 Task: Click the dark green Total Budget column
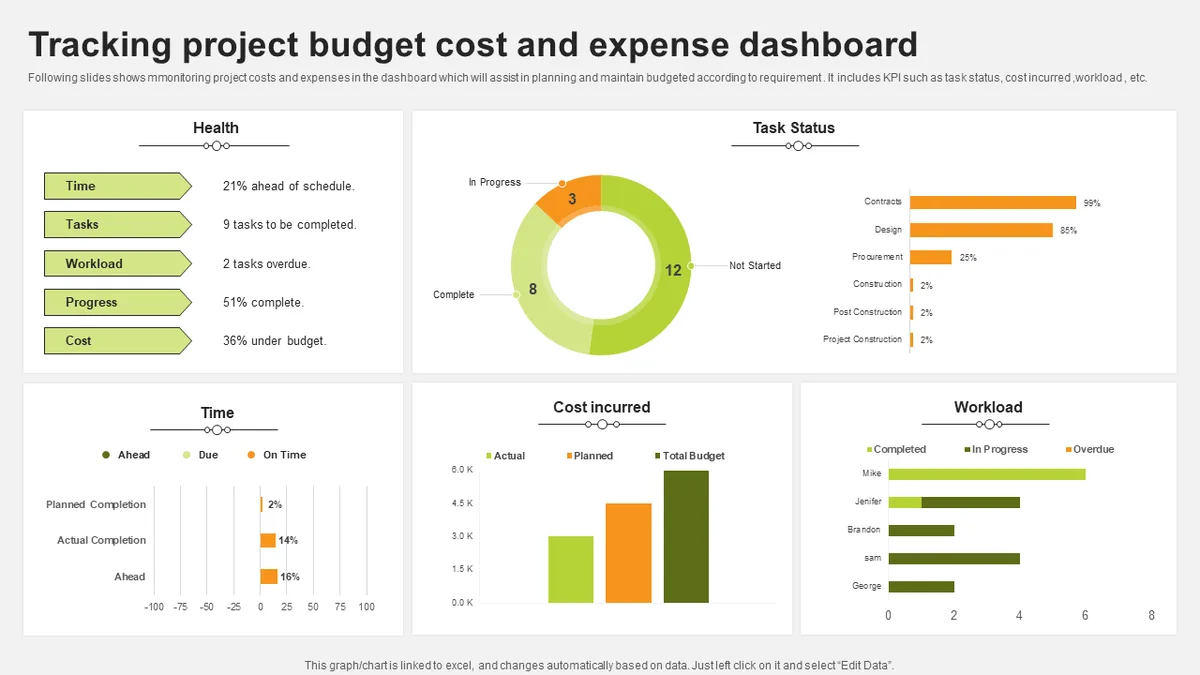[686, 537]
